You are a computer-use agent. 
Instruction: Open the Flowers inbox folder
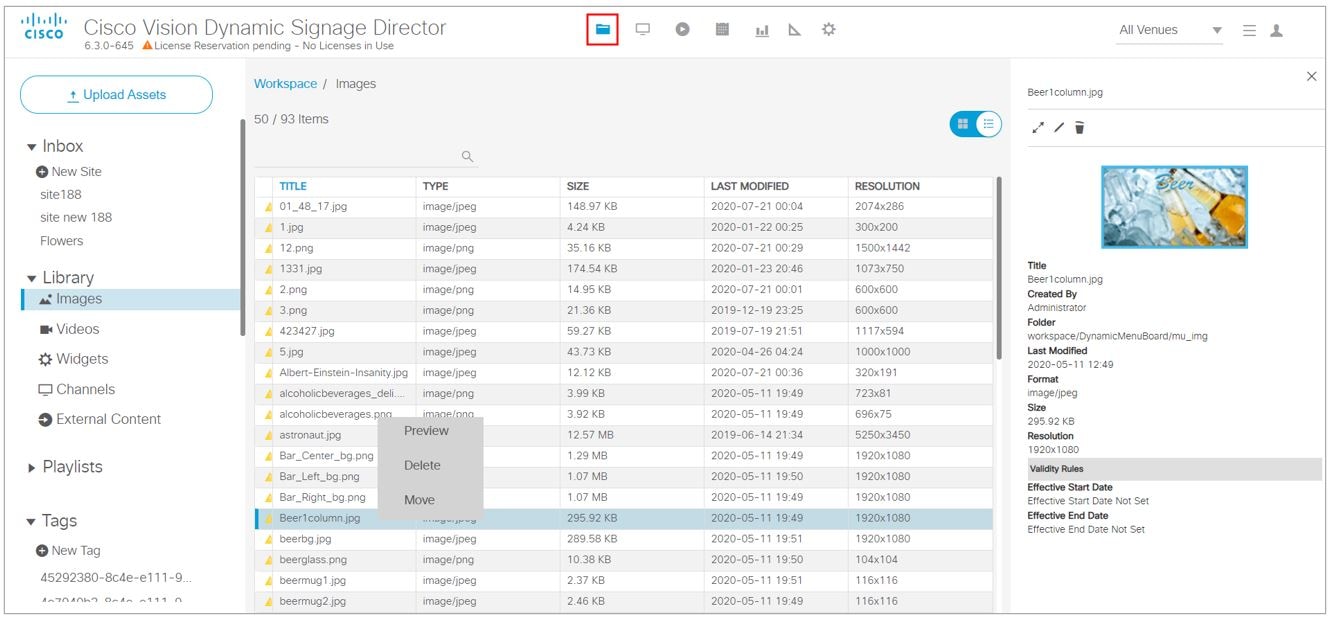tap(62, 241)
